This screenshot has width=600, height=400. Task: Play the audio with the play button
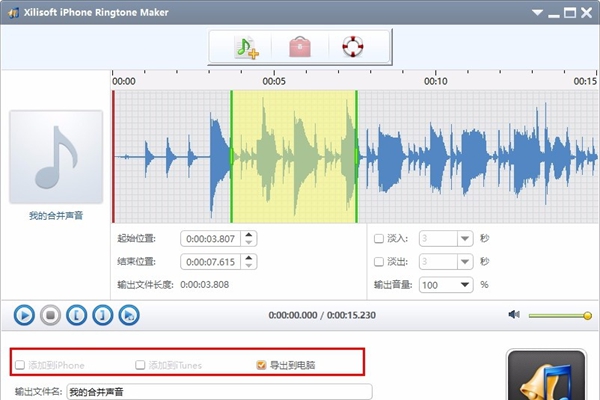click(24, 315)
